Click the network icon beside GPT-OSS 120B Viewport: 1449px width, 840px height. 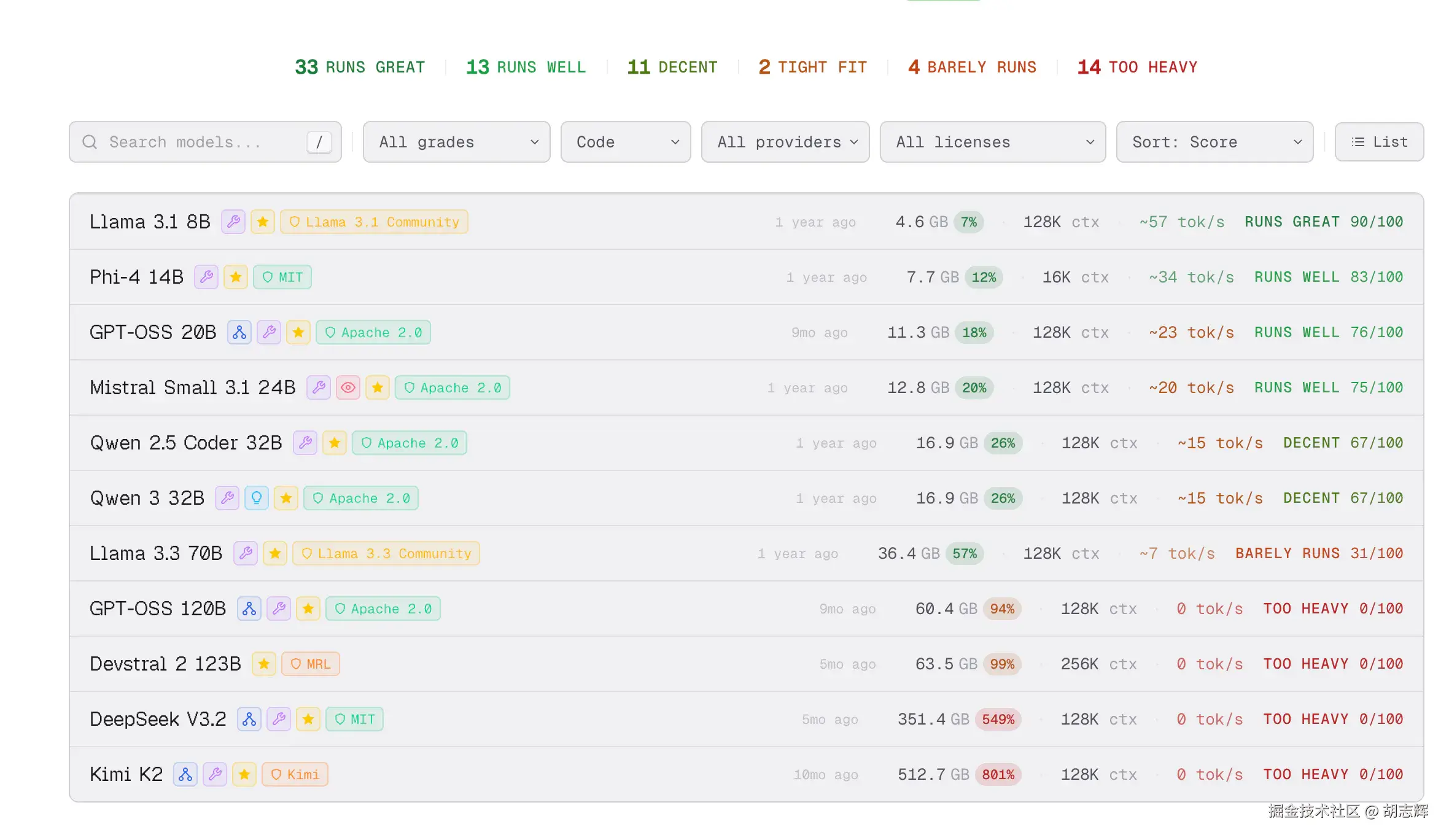pos(249,609)
